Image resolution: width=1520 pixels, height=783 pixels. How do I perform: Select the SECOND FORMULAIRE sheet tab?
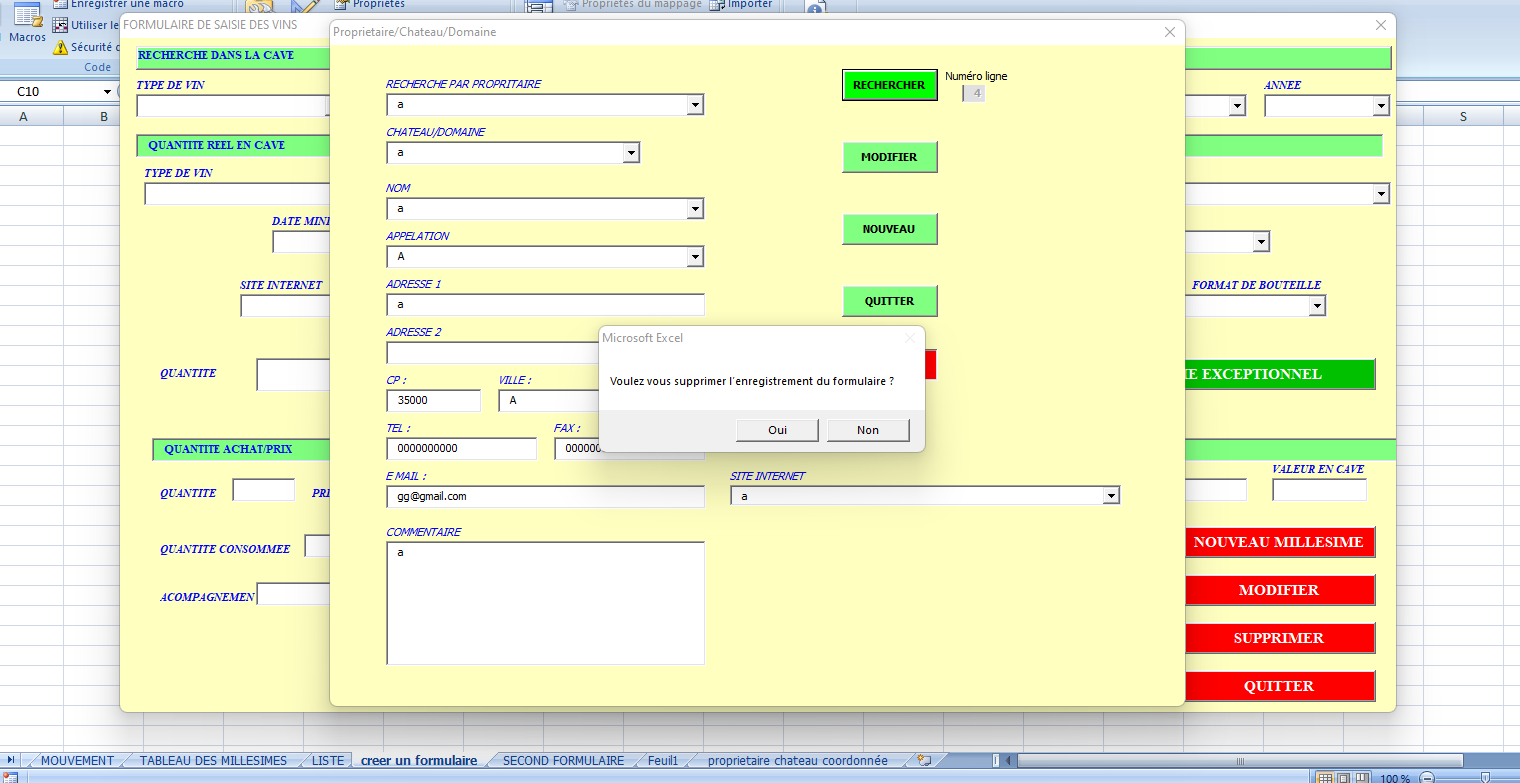click(x=563, y=761)
